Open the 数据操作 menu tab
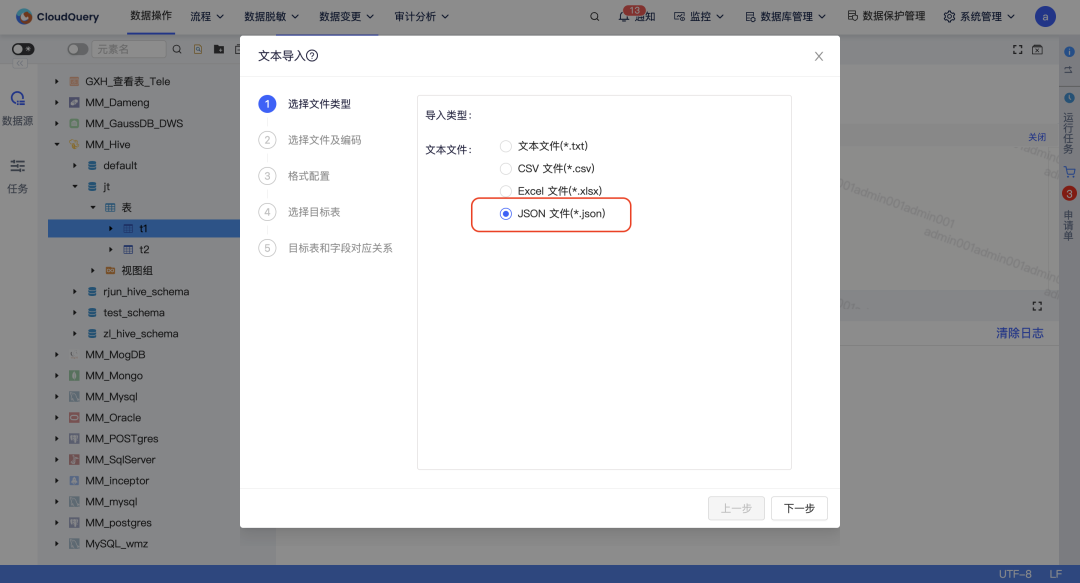The height and width of the screenshot is (583, 1080). tap(151, 16)
